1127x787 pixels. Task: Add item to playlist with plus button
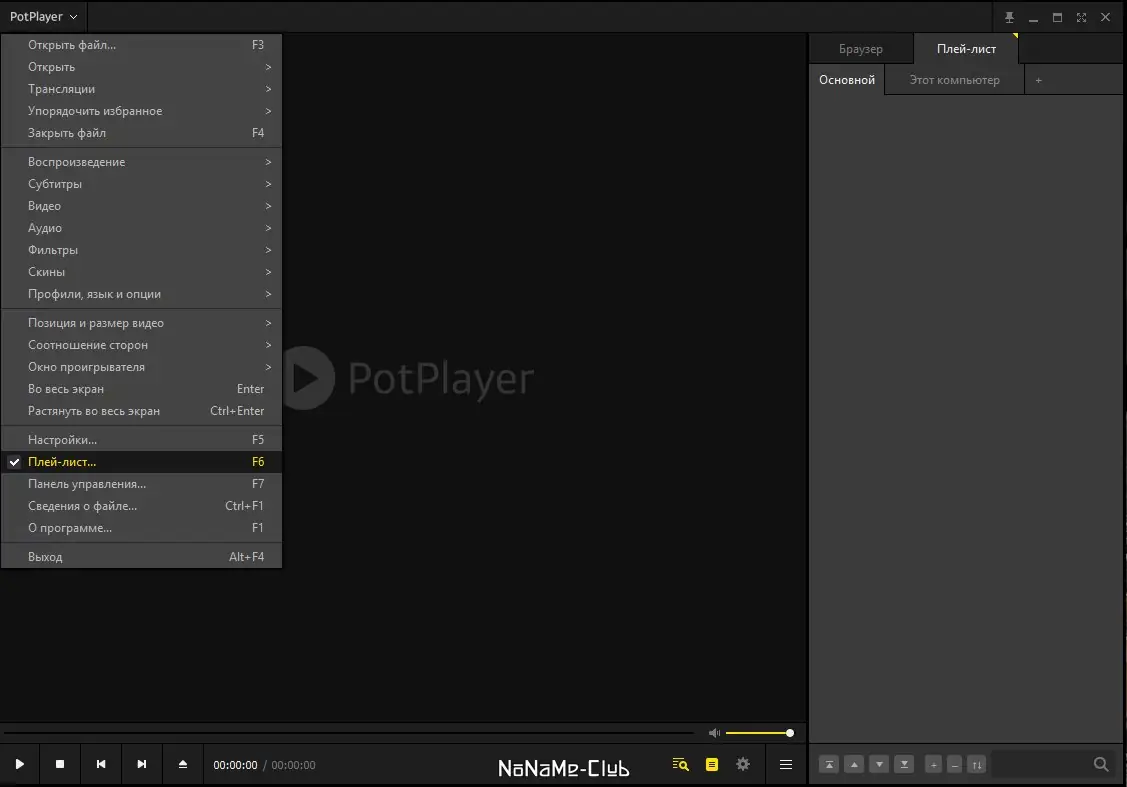coord(934,765)
